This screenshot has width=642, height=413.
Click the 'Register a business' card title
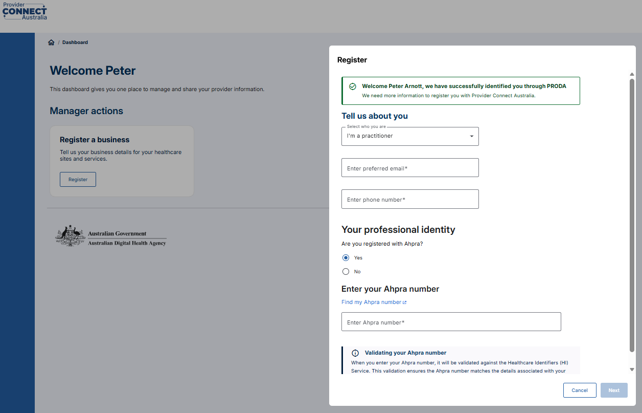click(95, 140)
